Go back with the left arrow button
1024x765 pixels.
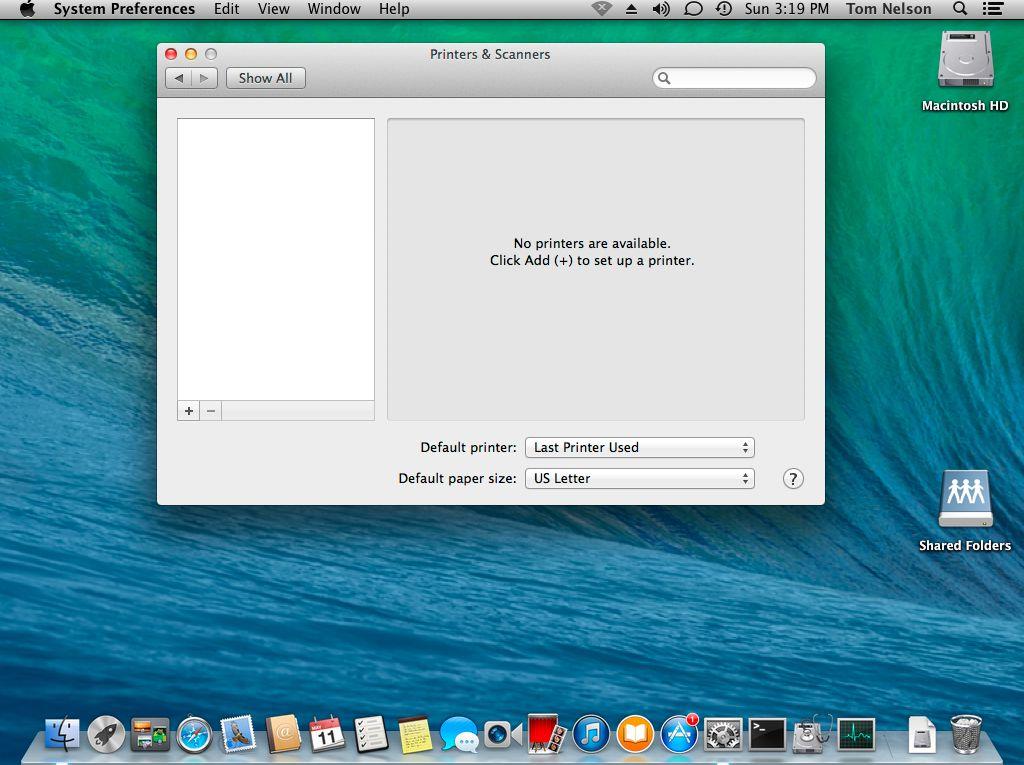coord(178,78)
